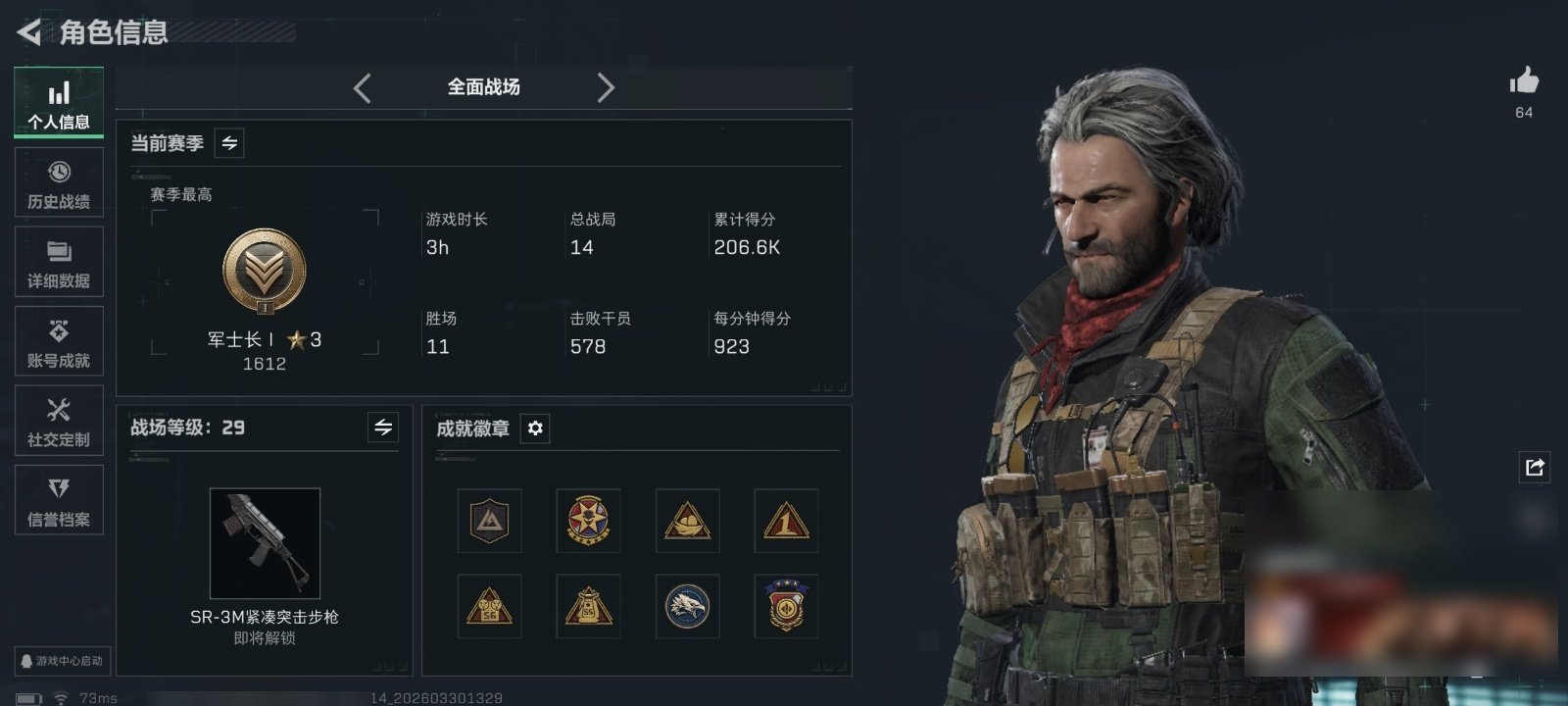Open 社交定制 section
Viewport: 1568px width, 706px height.
tap(59, 421)
